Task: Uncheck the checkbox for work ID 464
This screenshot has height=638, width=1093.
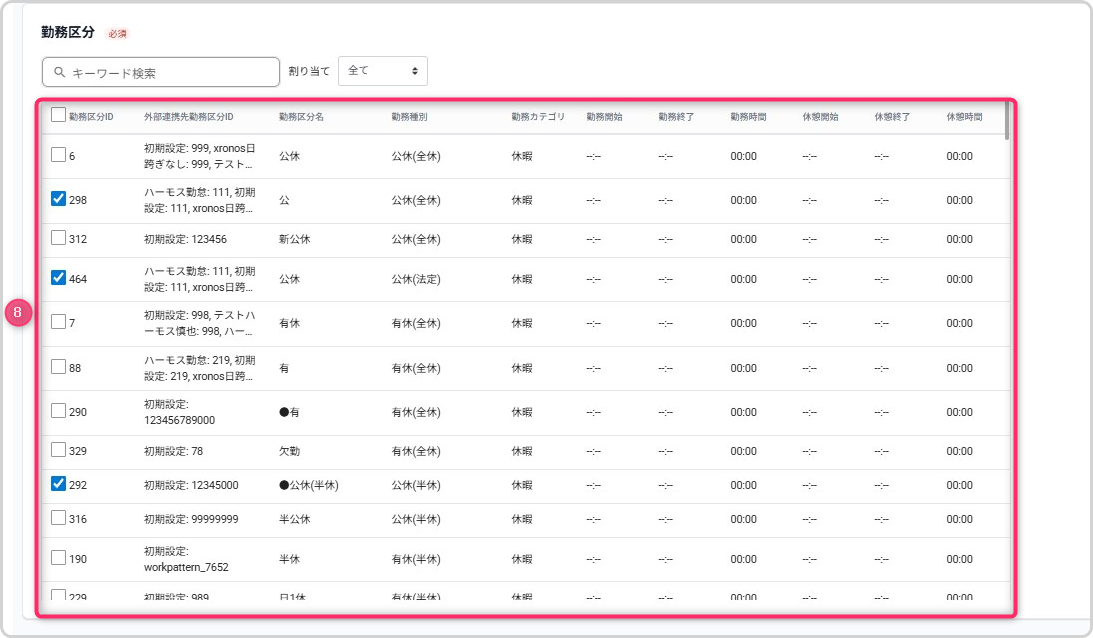Action: 58,278
